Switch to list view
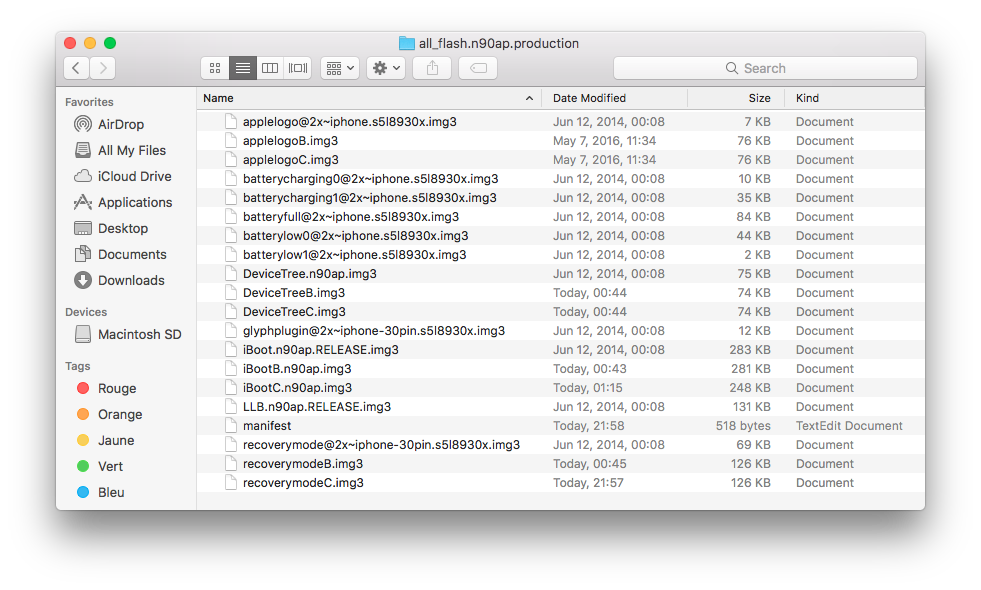The image size is (981, 590). tap(242, 68)
